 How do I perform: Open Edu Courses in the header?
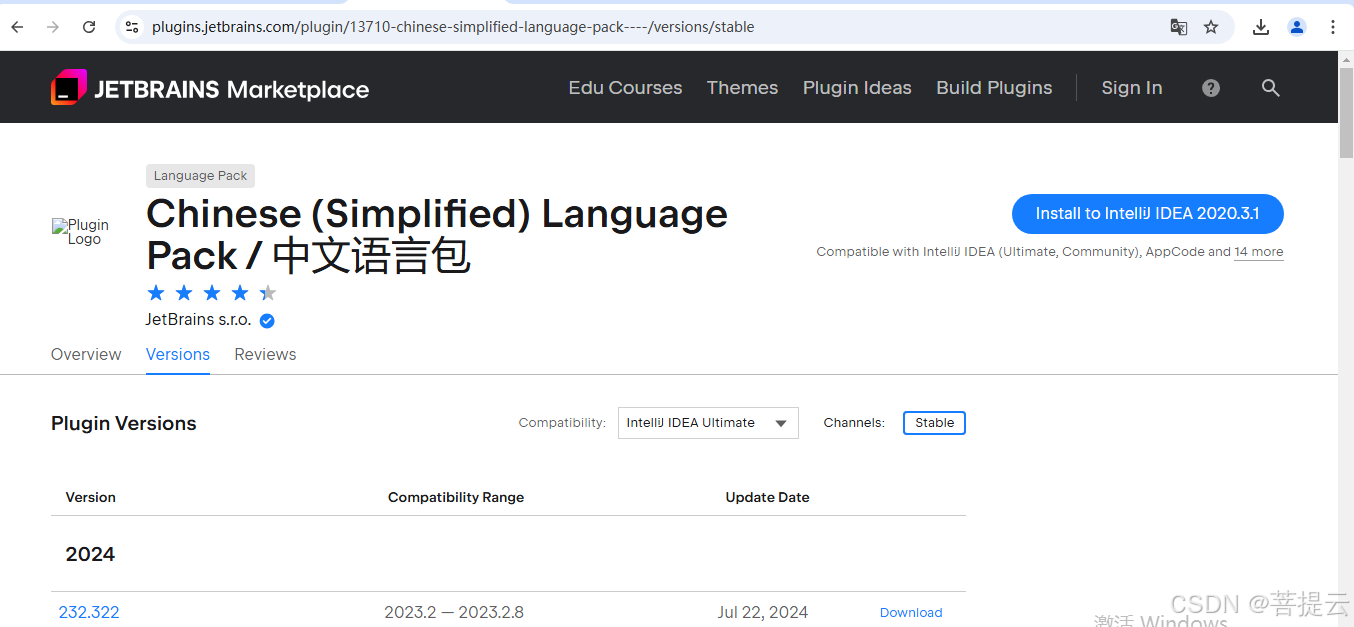[x=625, y=88]
